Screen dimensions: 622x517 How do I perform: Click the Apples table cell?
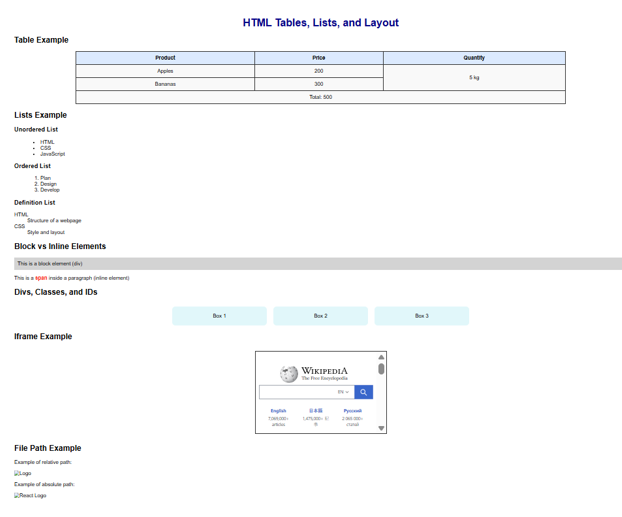pyautogui.click(x=165, y=71)
